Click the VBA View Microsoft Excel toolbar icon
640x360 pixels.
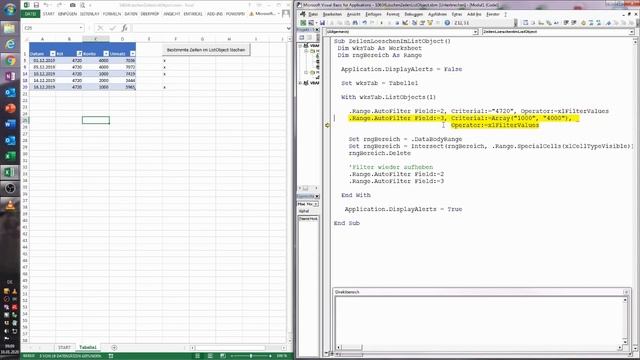(303, 23)
